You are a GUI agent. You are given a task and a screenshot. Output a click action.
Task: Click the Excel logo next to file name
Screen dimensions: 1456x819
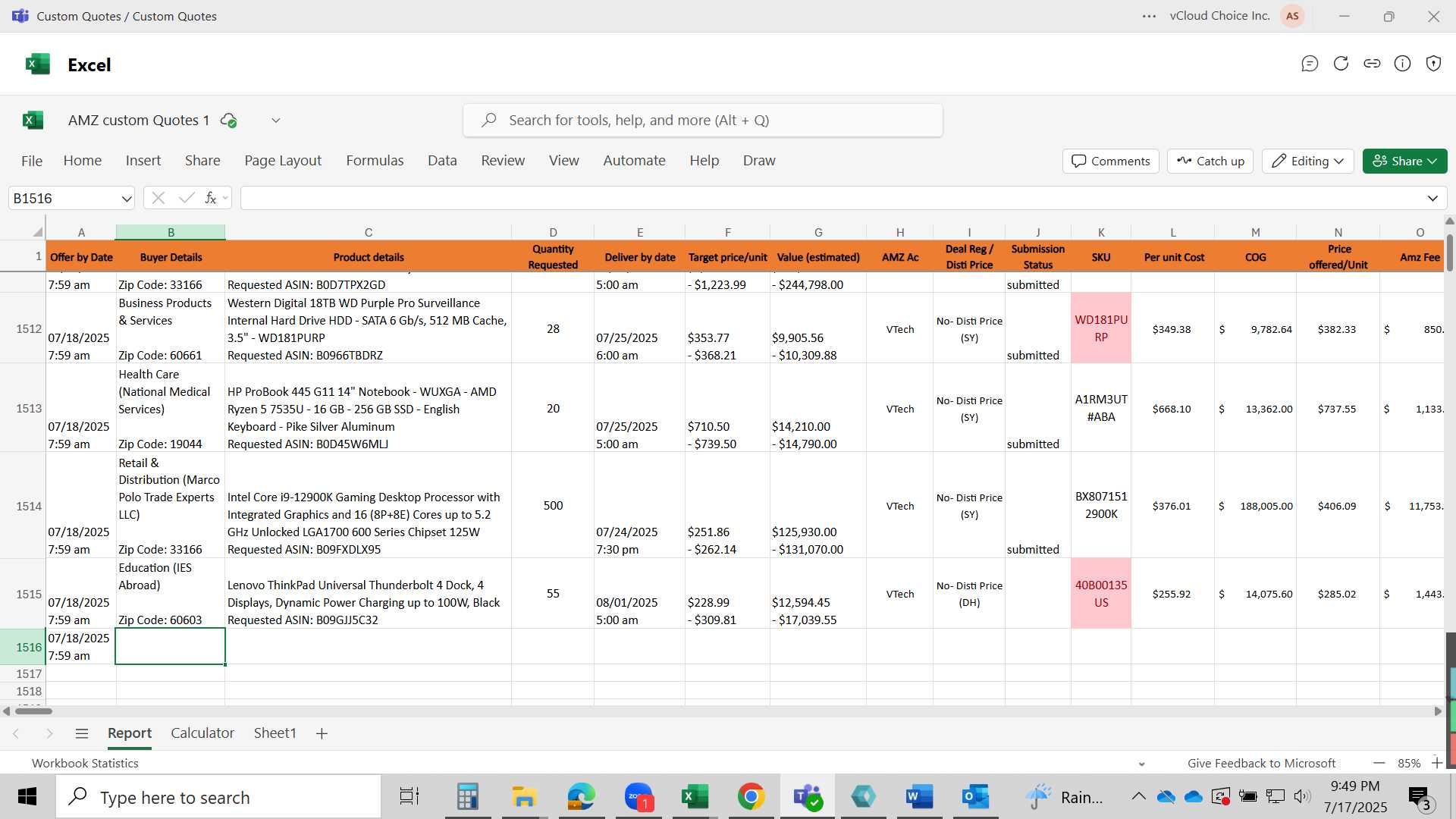33,120
